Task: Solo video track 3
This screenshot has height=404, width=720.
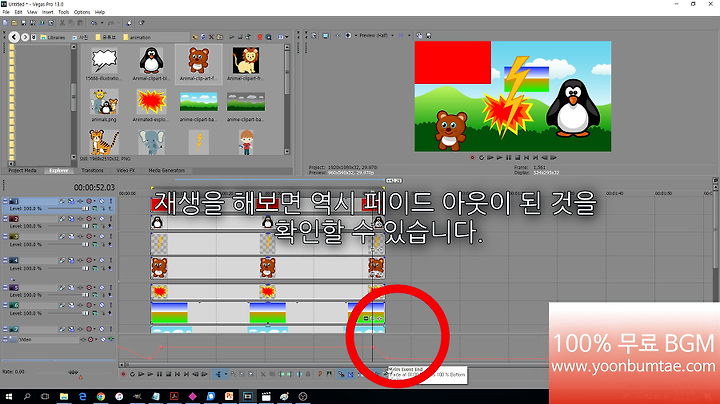Action: tap(111, 236)
